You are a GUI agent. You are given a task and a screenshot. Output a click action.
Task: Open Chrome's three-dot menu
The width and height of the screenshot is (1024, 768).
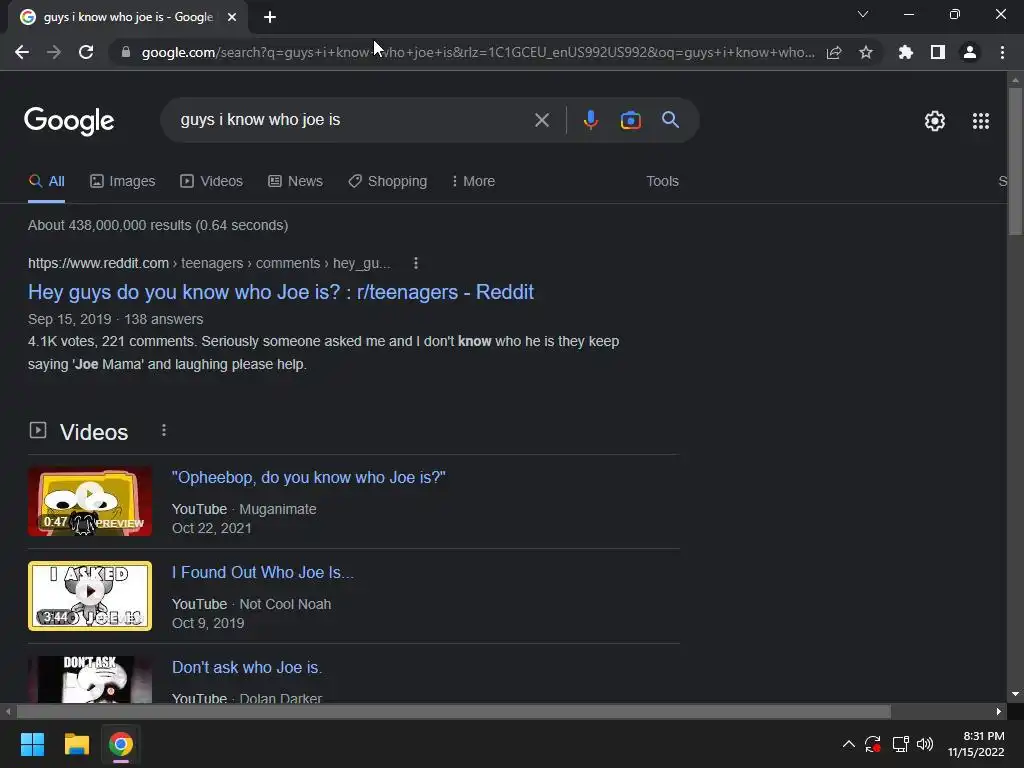click(1002, 52)
